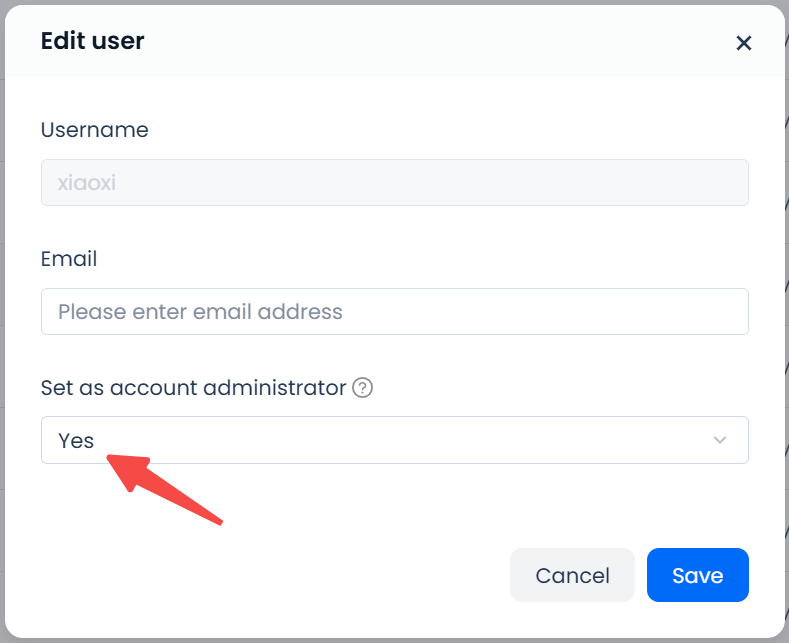Select the "Yes" value in administrator field
This screenshot has width=789, height=643.
coord(76,440)
